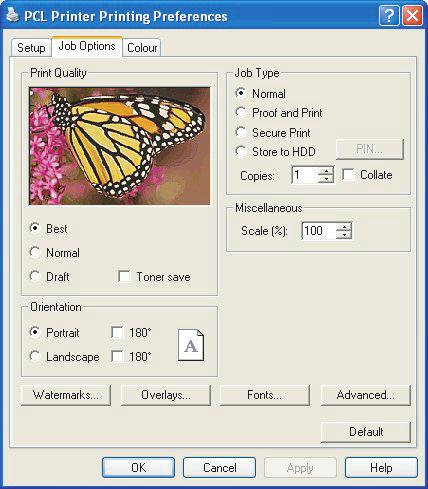Click the question mark help icon
428x489 pixels.
389,16
